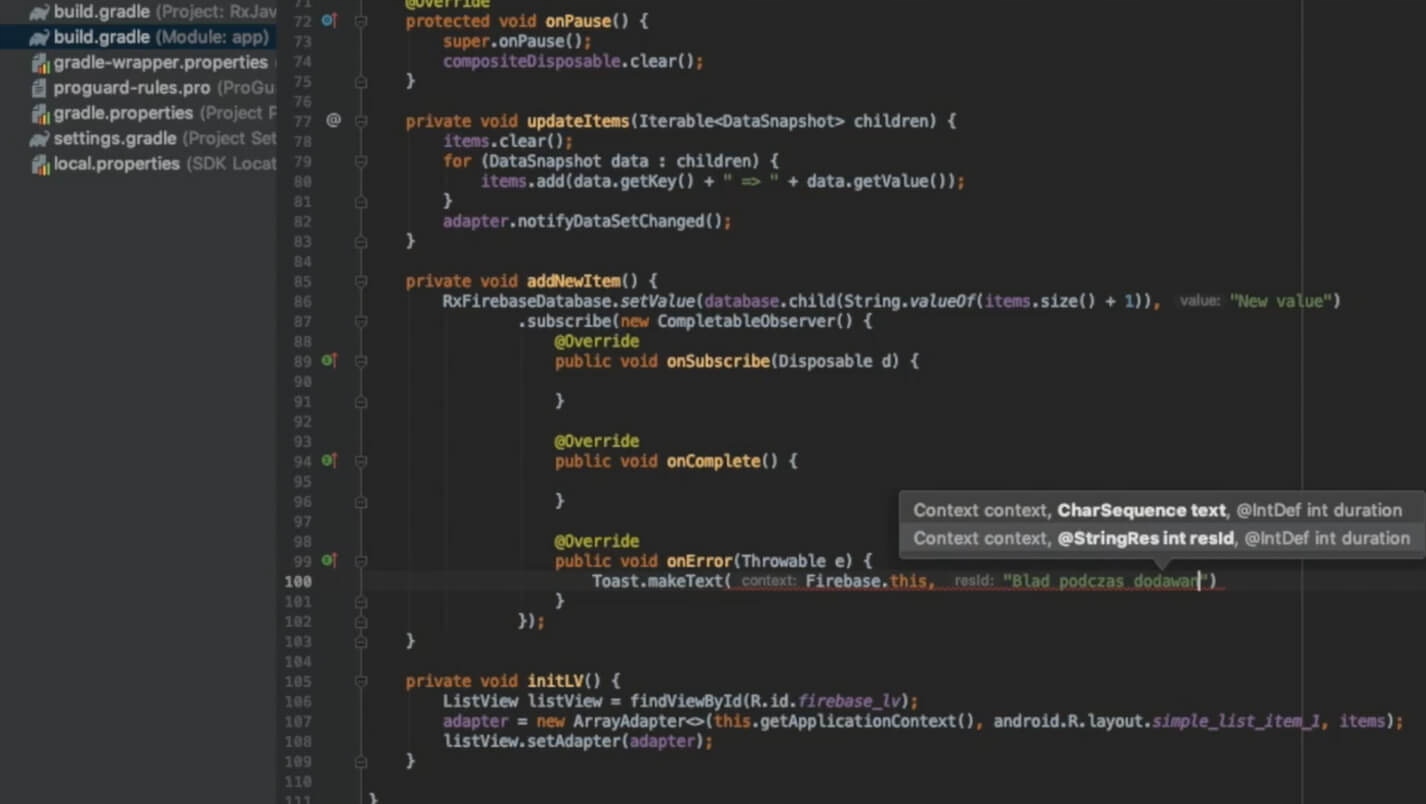Click the icon next to proguard-rules.pro
Image resolution: width=1426 pixels, height=804 pixels.
click(40, 88)
